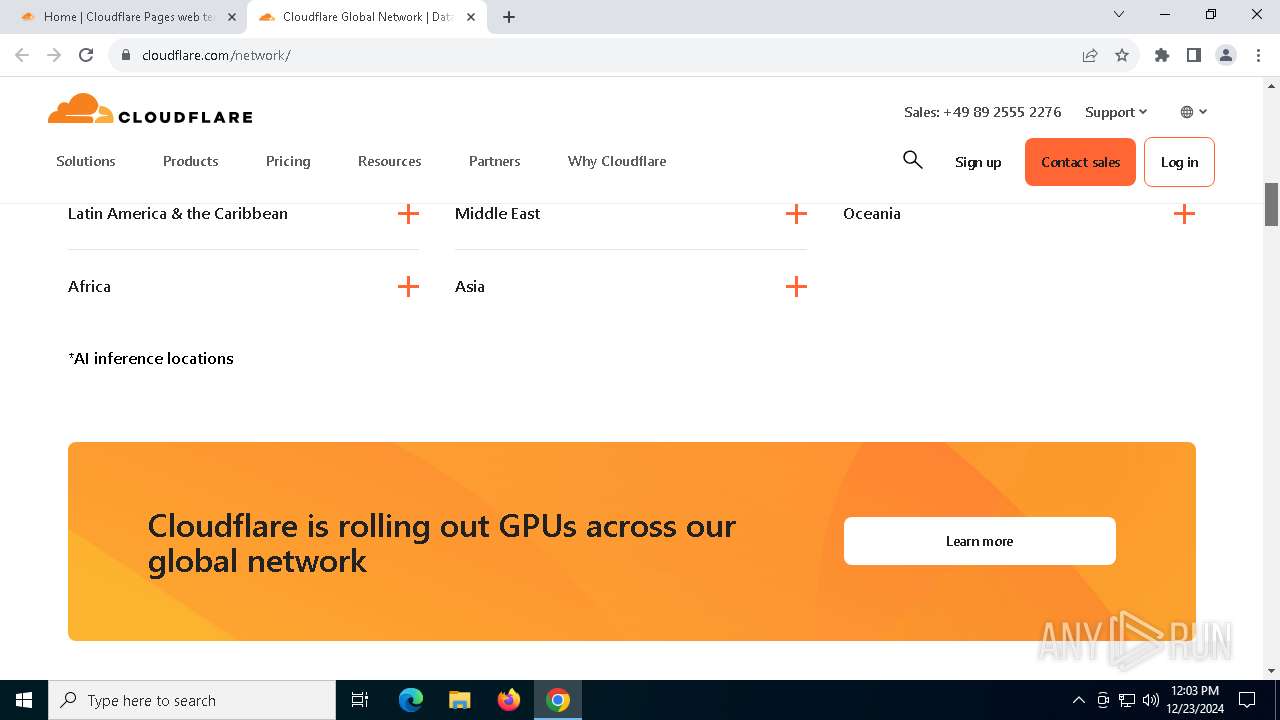Show hidden system tray icons
Screen dimensions: 1280x720
(x=1078, y=700)
